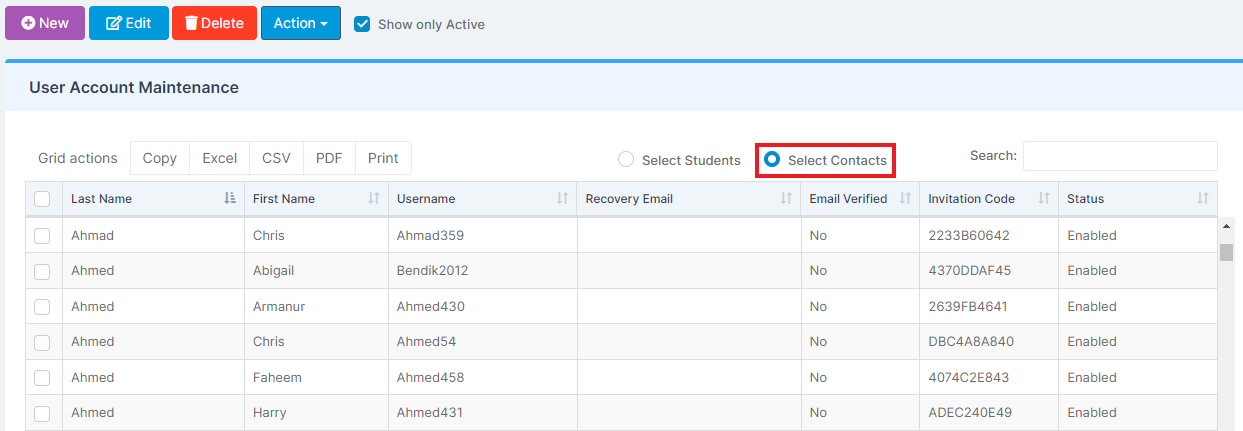
Task: Sort by First Name column arrows
Action: click(x=374, y=199)
